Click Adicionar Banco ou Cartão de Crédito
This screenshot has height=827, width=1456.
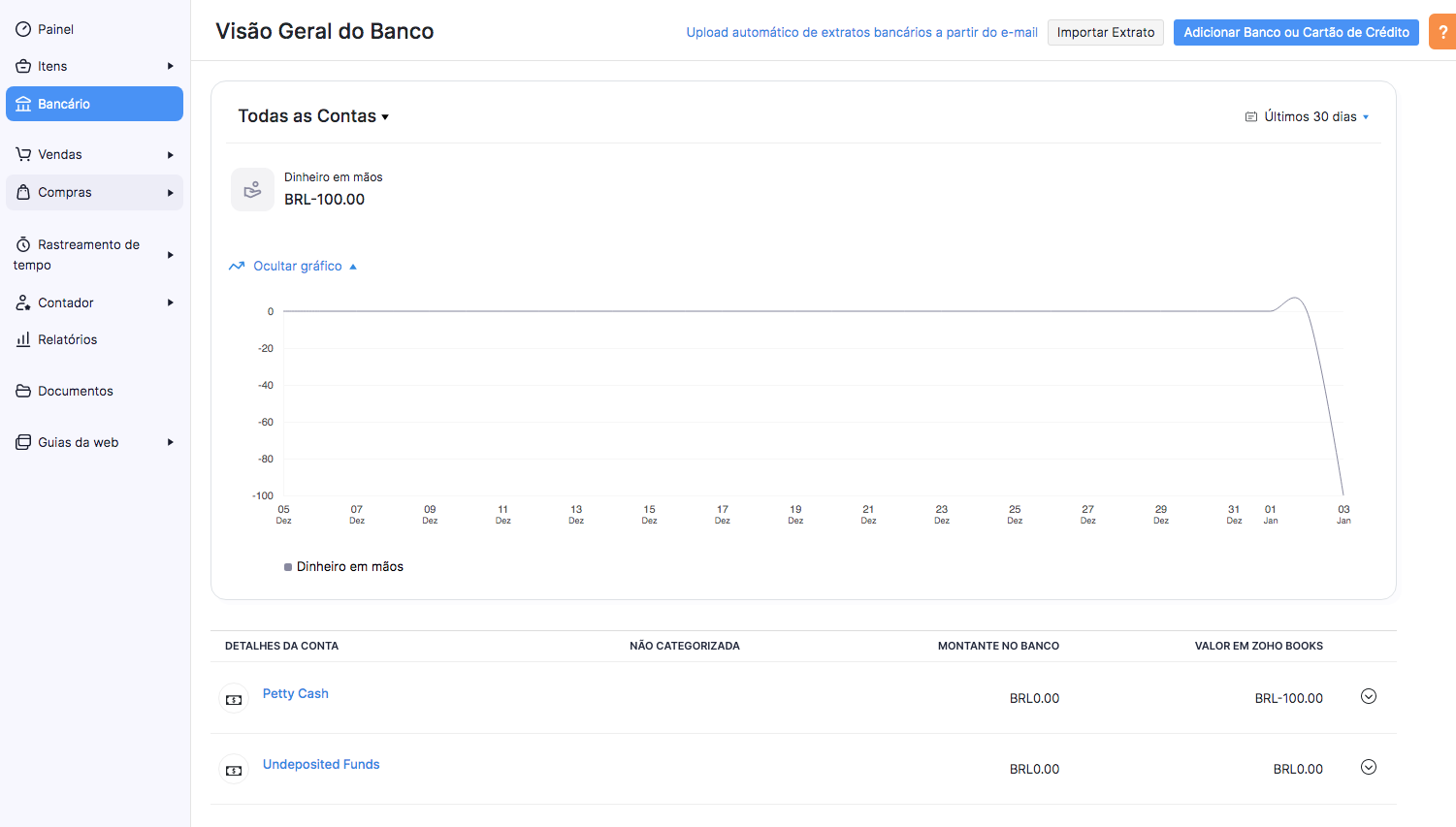(x=1296, y=32)
